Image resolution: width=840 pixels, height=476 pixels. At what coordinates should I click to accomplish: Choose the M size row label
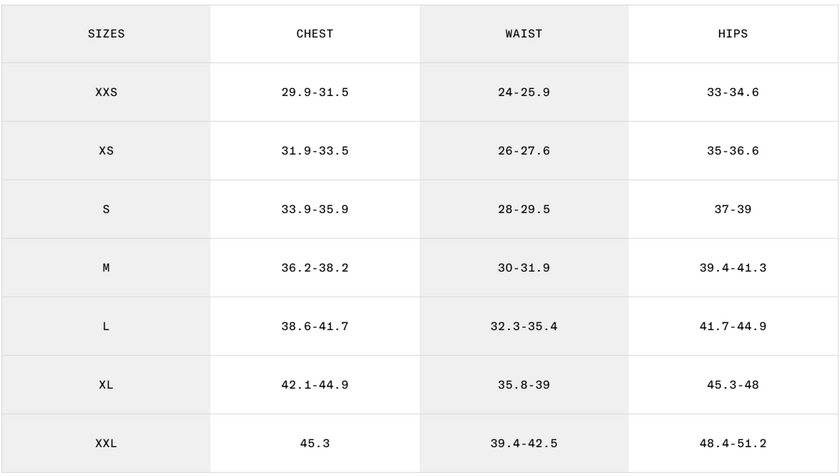[x=106, y=268]
